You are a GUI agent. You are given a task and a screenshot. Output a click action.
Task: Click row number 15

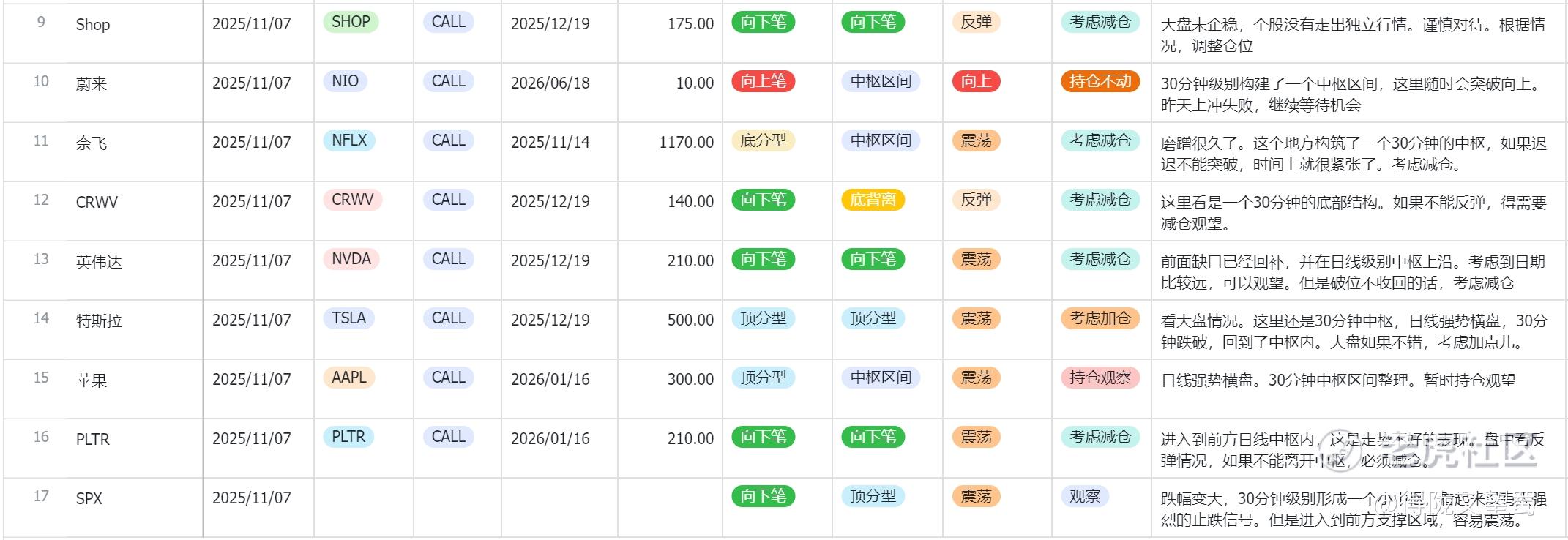click(41, 378)
